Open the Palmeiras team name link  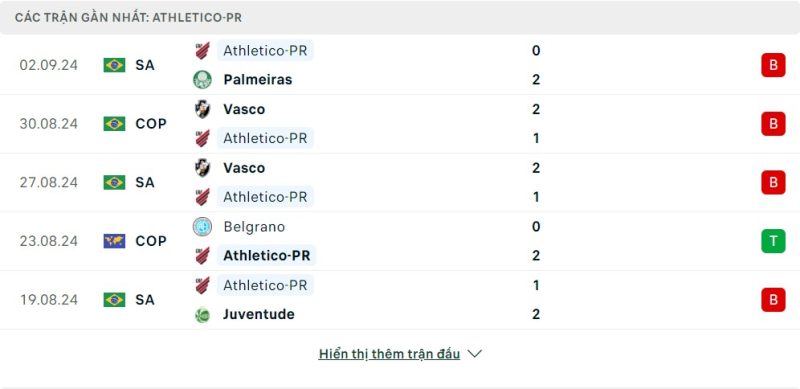point(258,80)
